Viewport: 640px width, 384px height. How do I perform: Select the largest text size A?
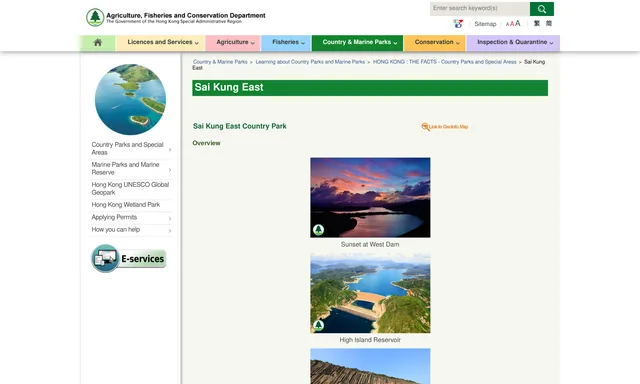(x=518, y=24)
